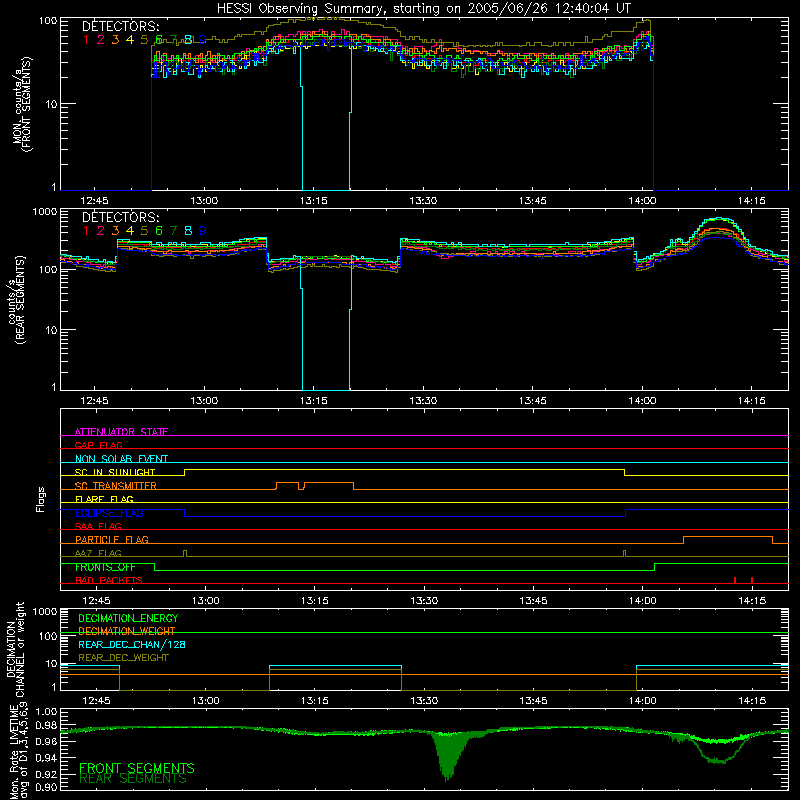Click the MON. counts/s (FRONT SEGMENTS) axis label
The image size is (800, 800).
(21, 105)
